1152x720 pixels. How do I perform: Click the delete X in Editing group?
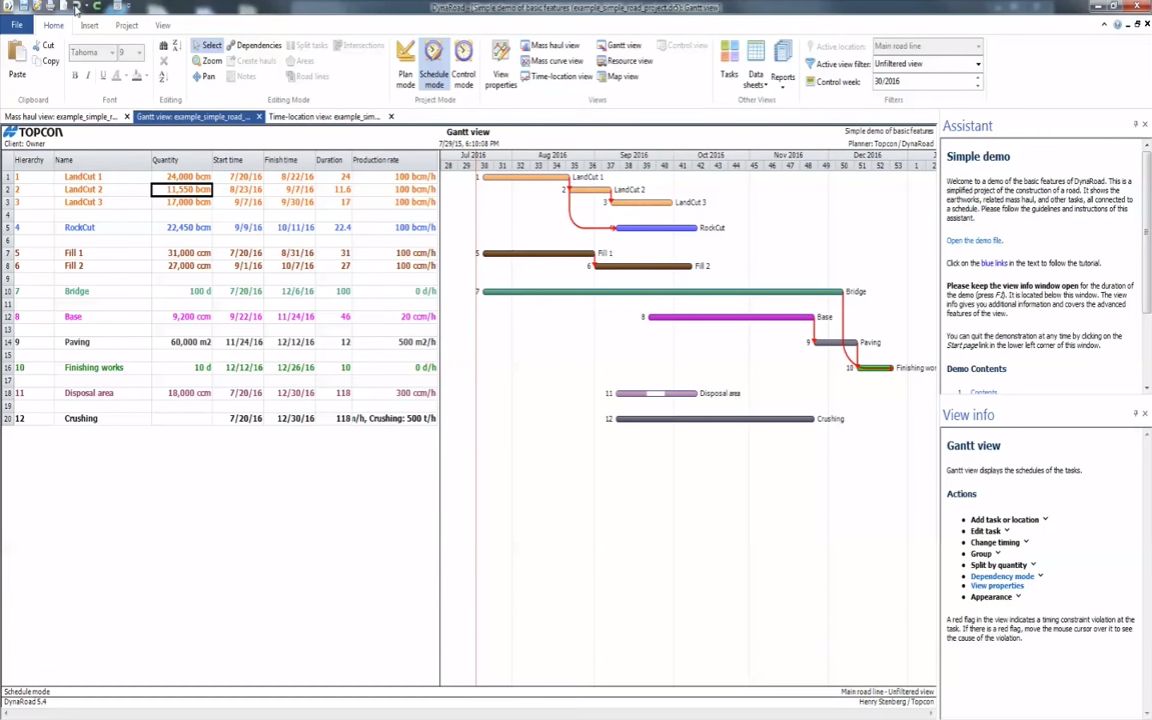click(163, 61)
